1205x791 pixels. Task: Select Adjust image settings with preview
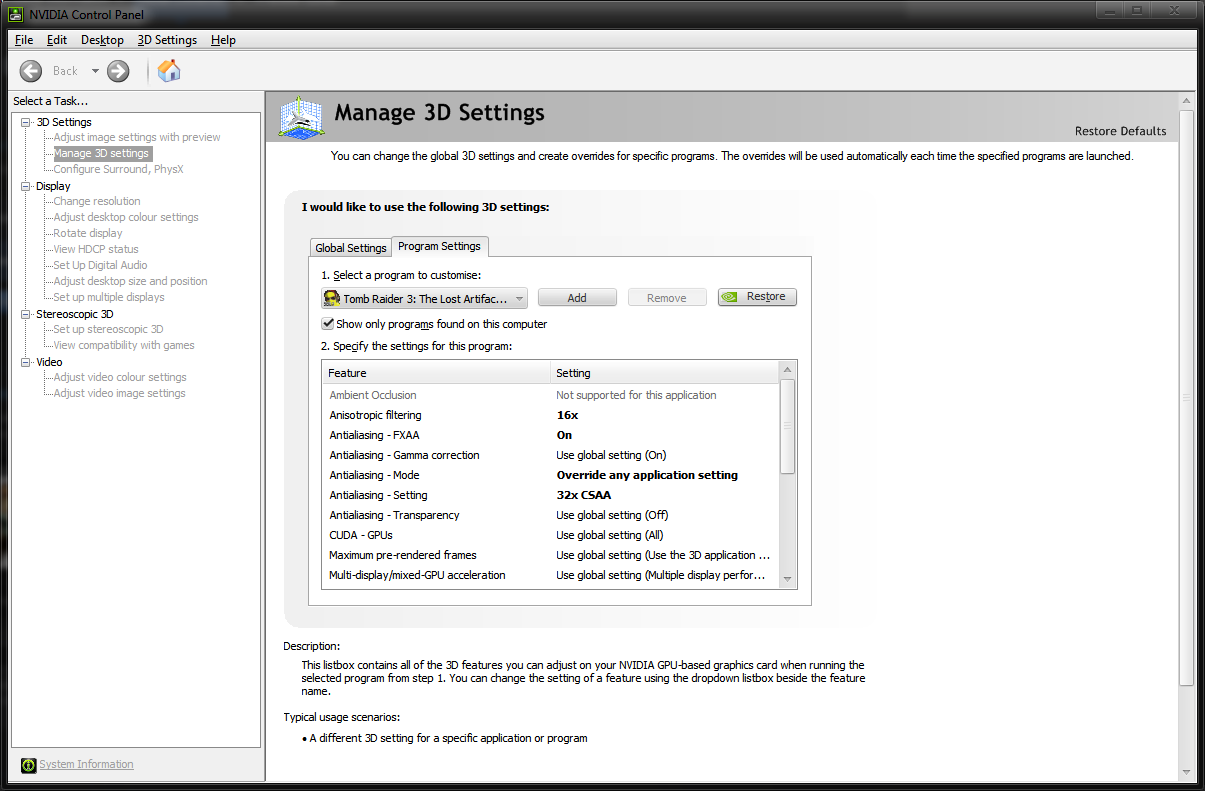pos(137,138)
